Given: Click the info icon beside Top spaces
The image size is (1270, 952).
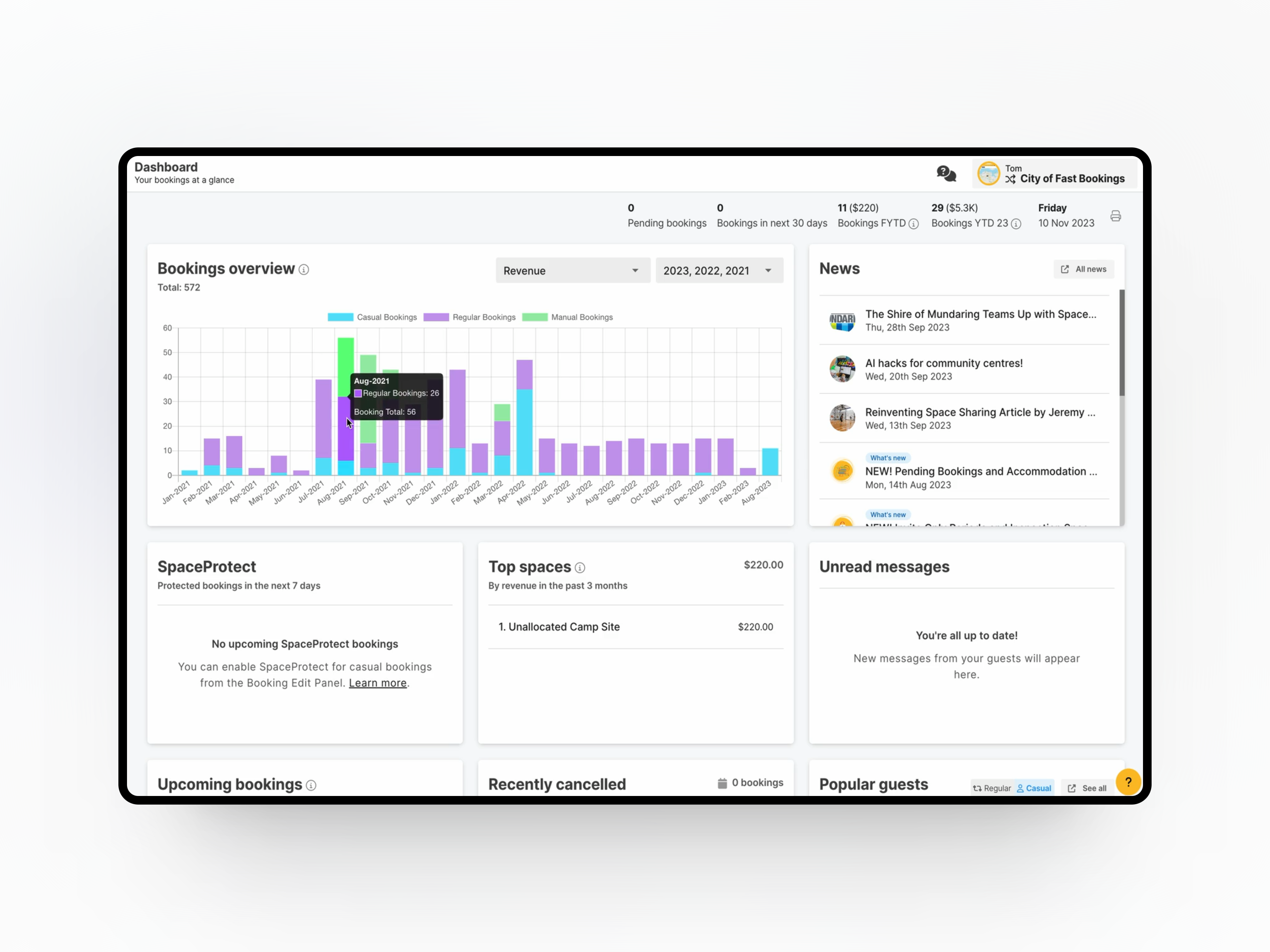Looking at the screenshot, I should click(580, 568).
